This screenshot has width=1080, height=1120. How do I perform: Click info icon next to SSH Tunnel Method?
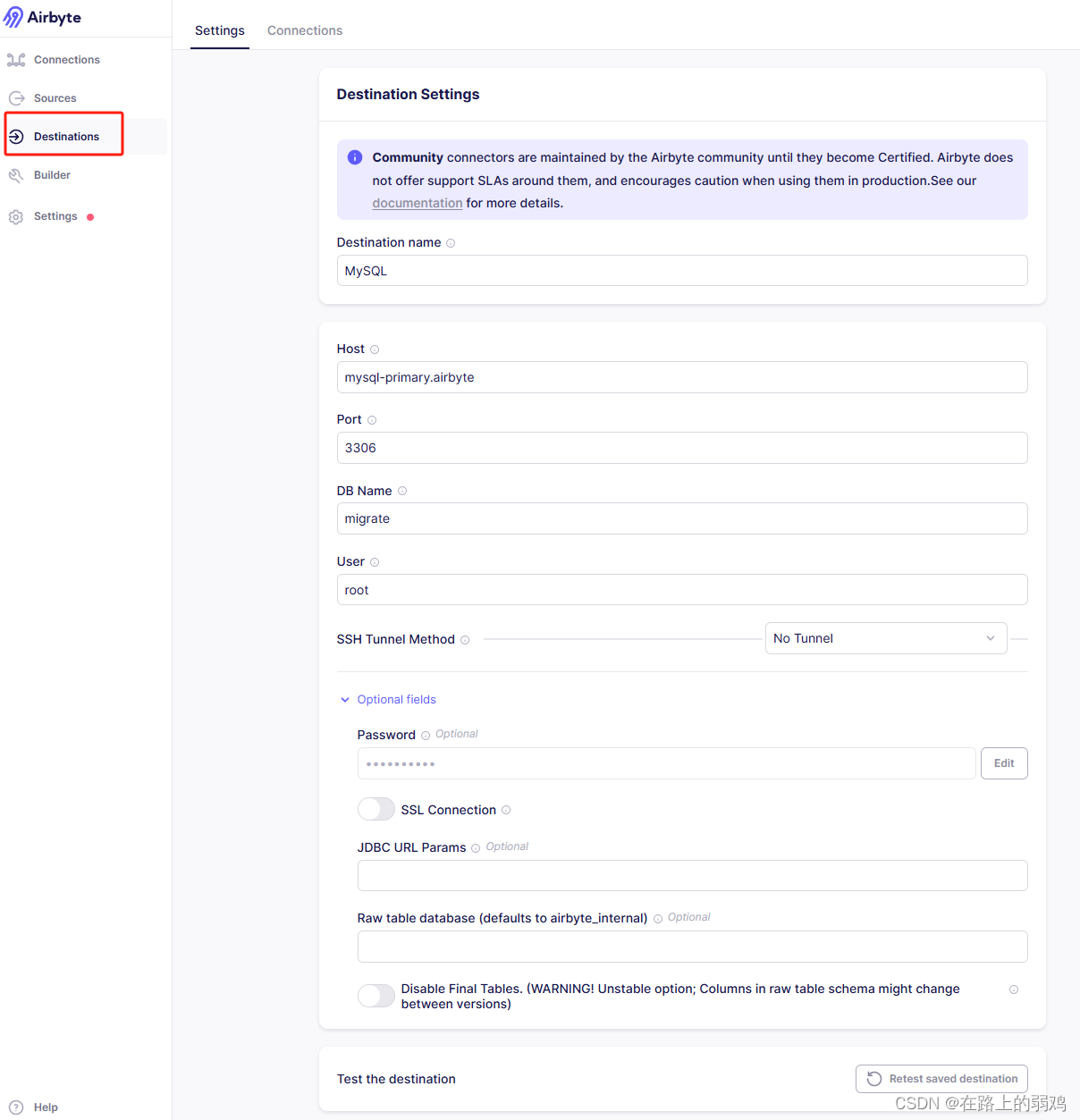coord(465,640)
